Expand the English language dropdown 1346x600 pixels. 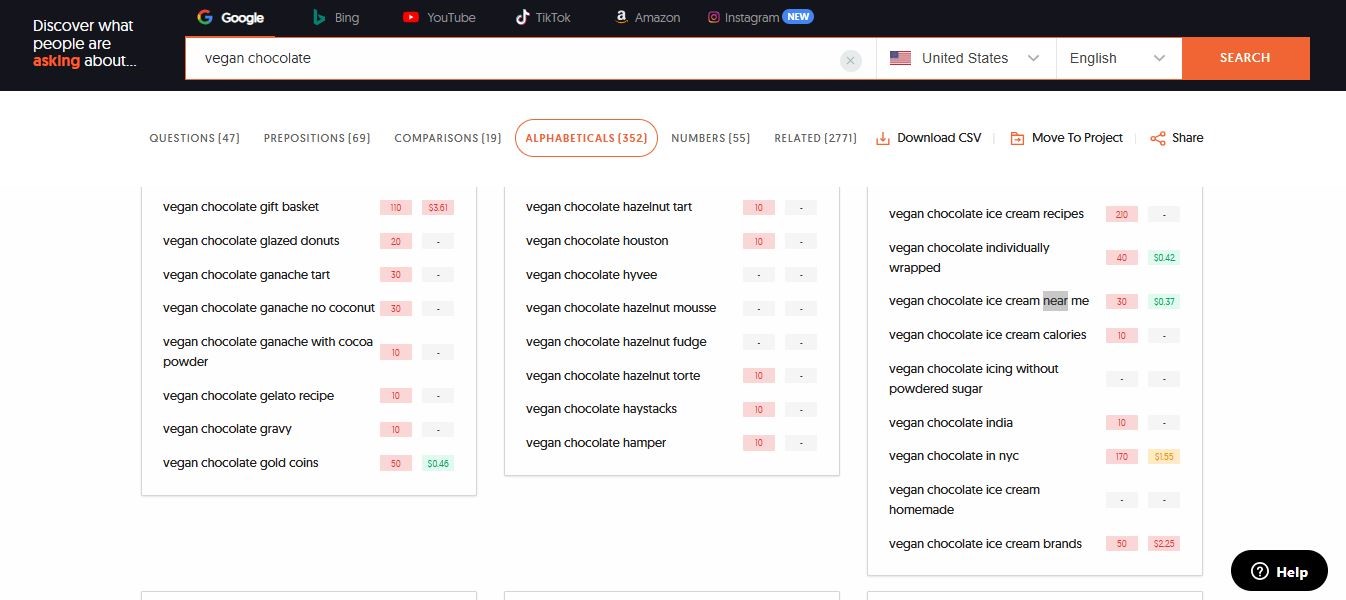(1118, 58)
